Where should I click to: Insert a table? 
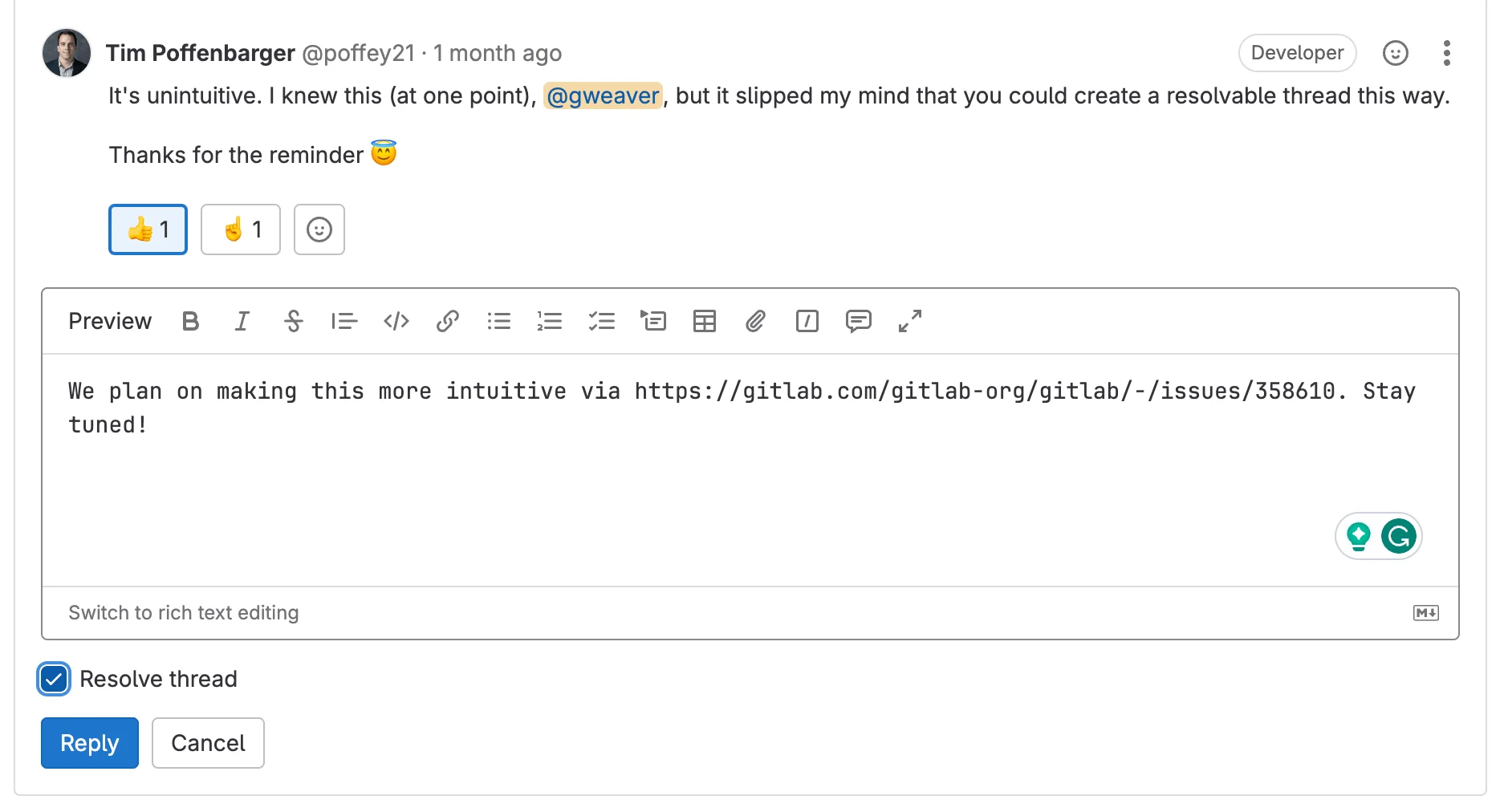coord(704,321)
